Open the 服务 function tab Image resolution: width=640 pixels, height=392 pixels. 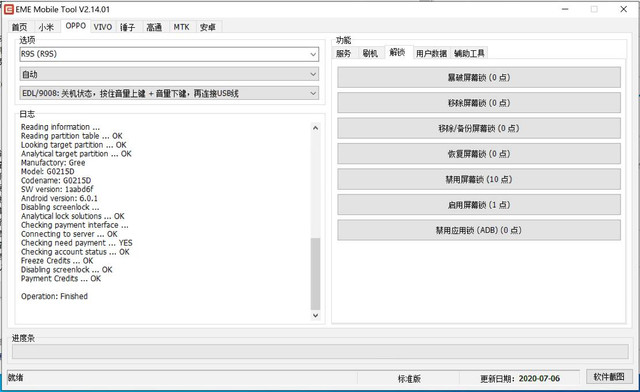click(x=344, y=53)
